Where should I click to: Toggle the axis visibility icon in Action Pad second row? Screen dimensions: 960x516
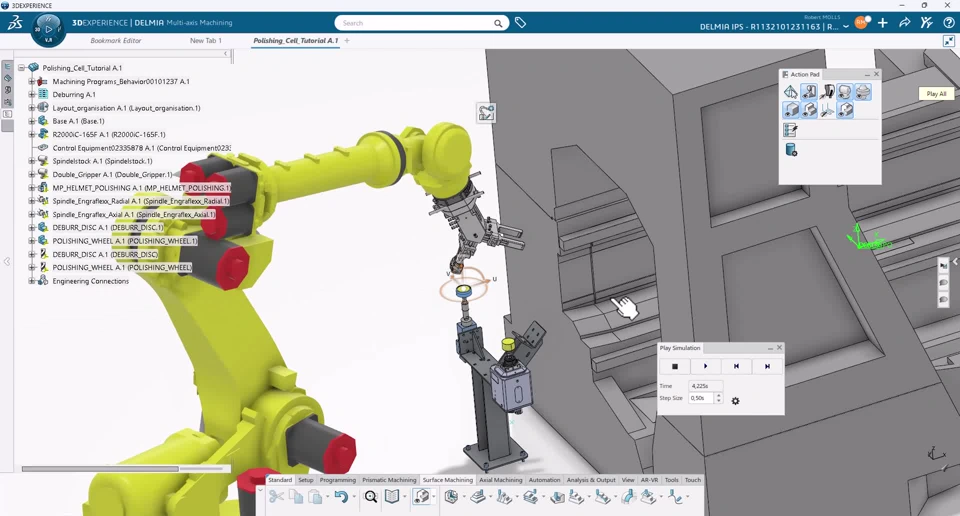coord(827,110)
